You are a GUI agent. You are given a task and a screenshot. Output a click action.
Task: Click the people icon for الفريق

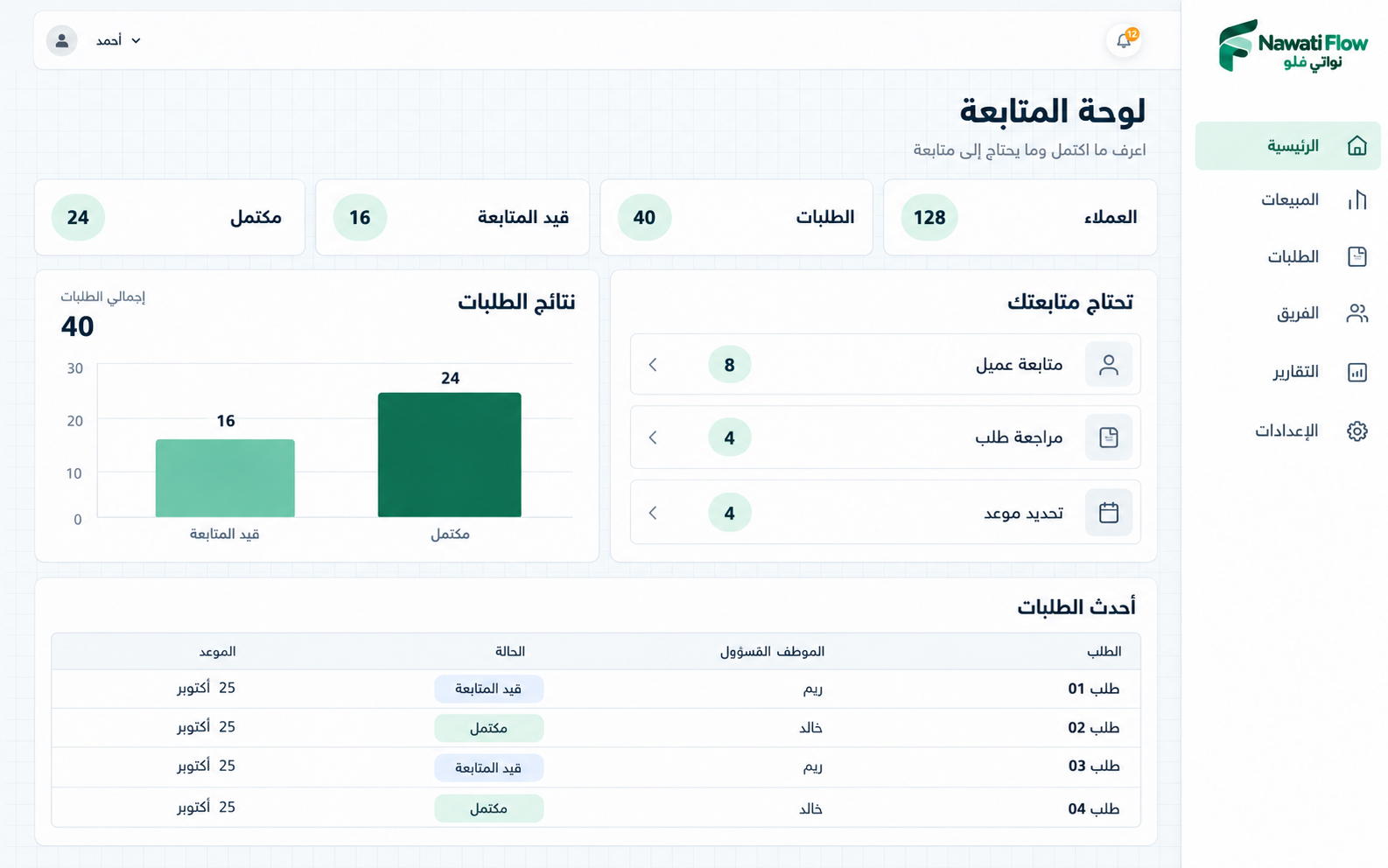click(x=1356, y=313)
